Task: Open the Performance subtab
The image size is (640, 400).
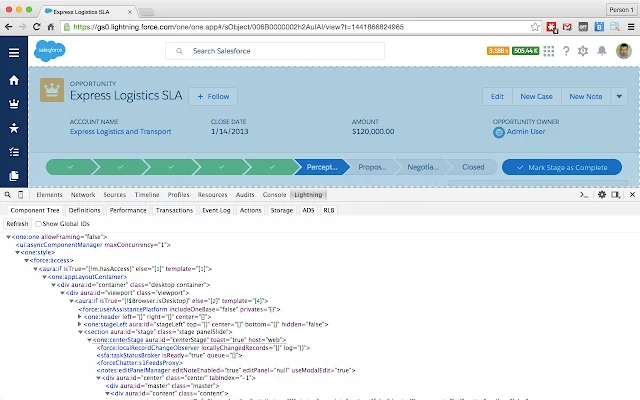Action: tap(128, 210)
